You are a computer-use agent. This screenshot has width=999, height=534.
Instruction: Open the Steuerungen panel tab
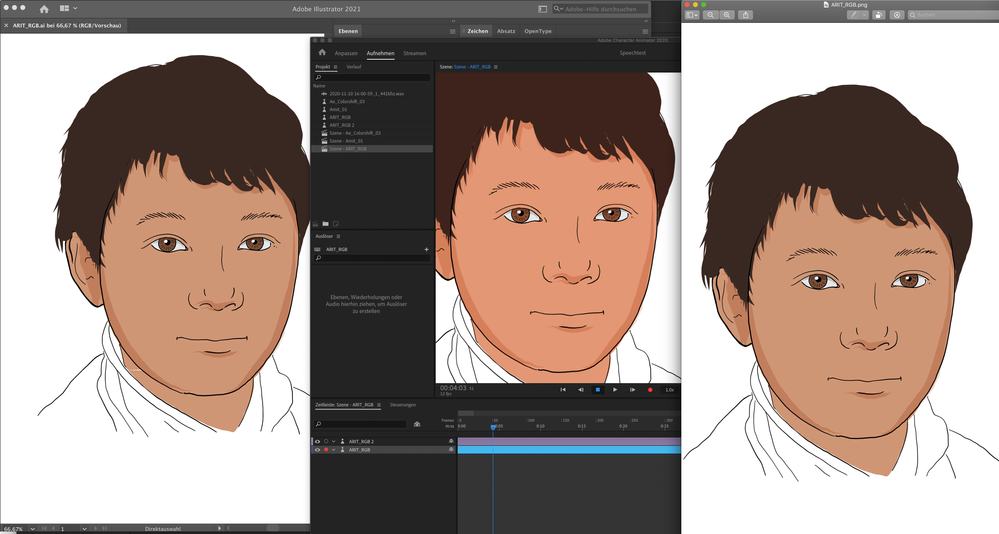(x=403, y=405)
